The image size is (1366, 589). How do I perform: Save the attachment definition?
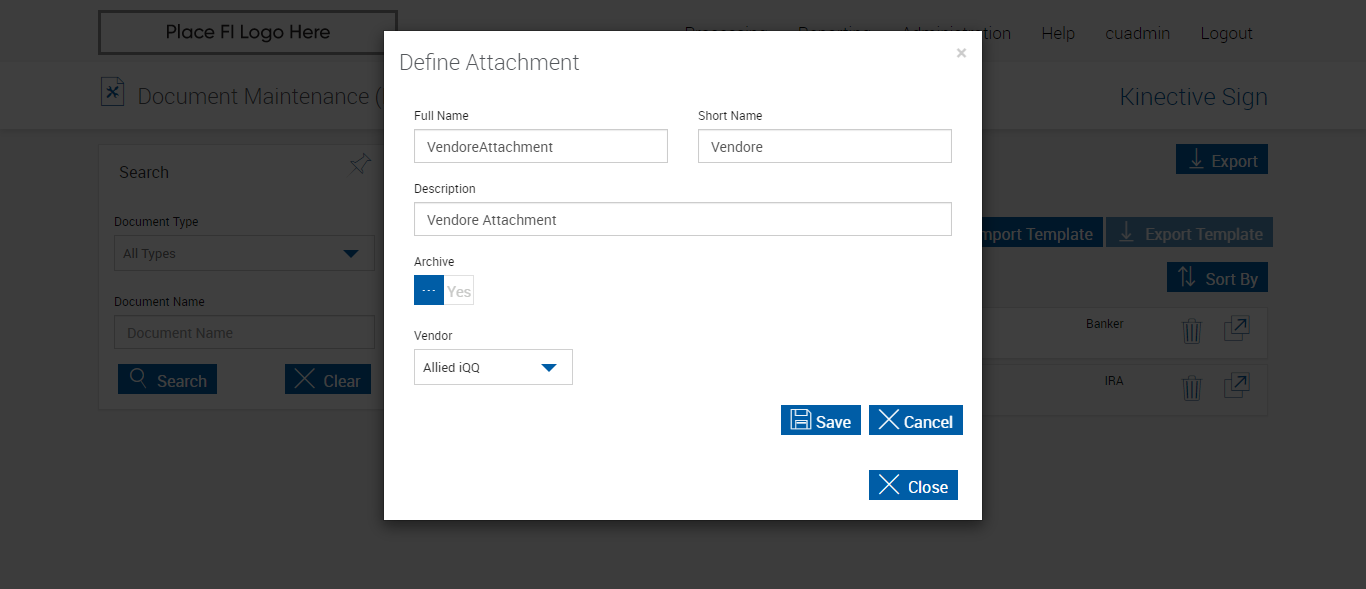[820, 421]
